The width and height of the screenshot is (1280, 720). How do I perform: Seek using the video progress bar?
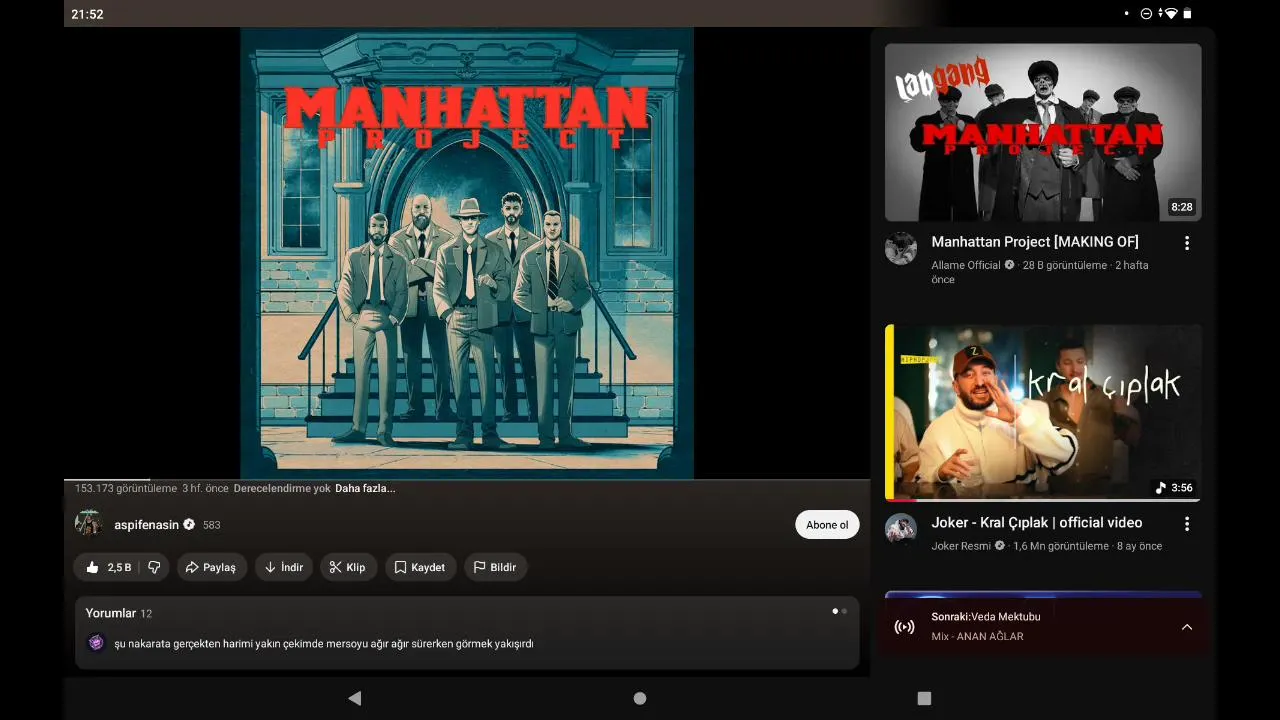[467, 480]
